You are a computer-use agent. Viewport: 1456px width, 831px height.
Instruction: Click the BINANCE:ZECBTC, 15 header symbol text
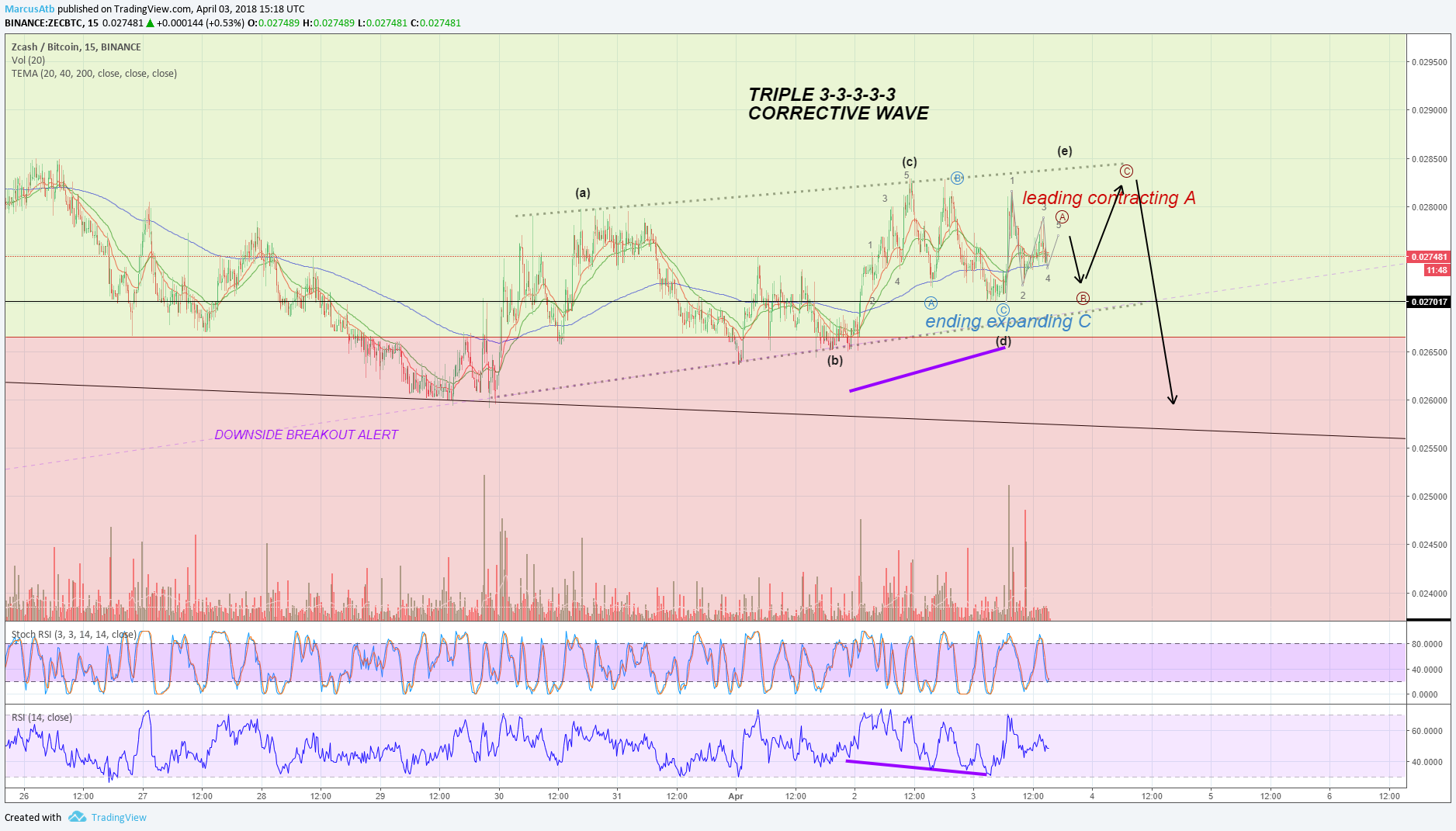point(51,23)
